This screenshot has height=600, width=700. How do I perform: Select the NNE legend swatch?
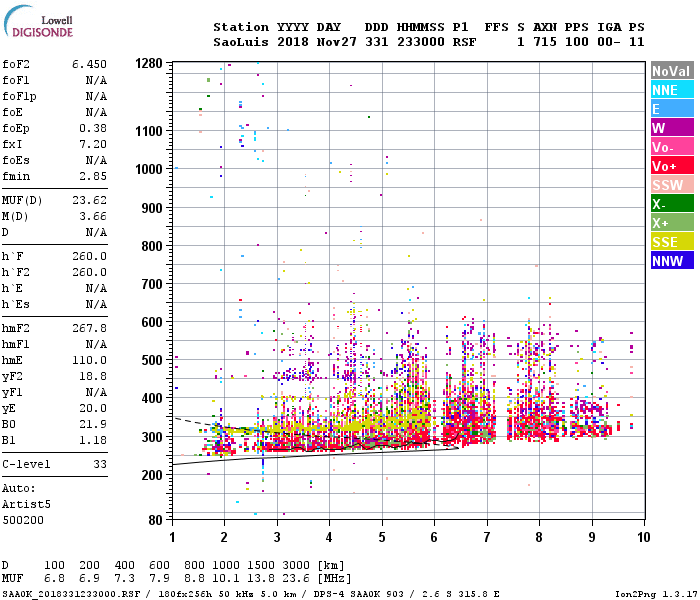point(672,90)
